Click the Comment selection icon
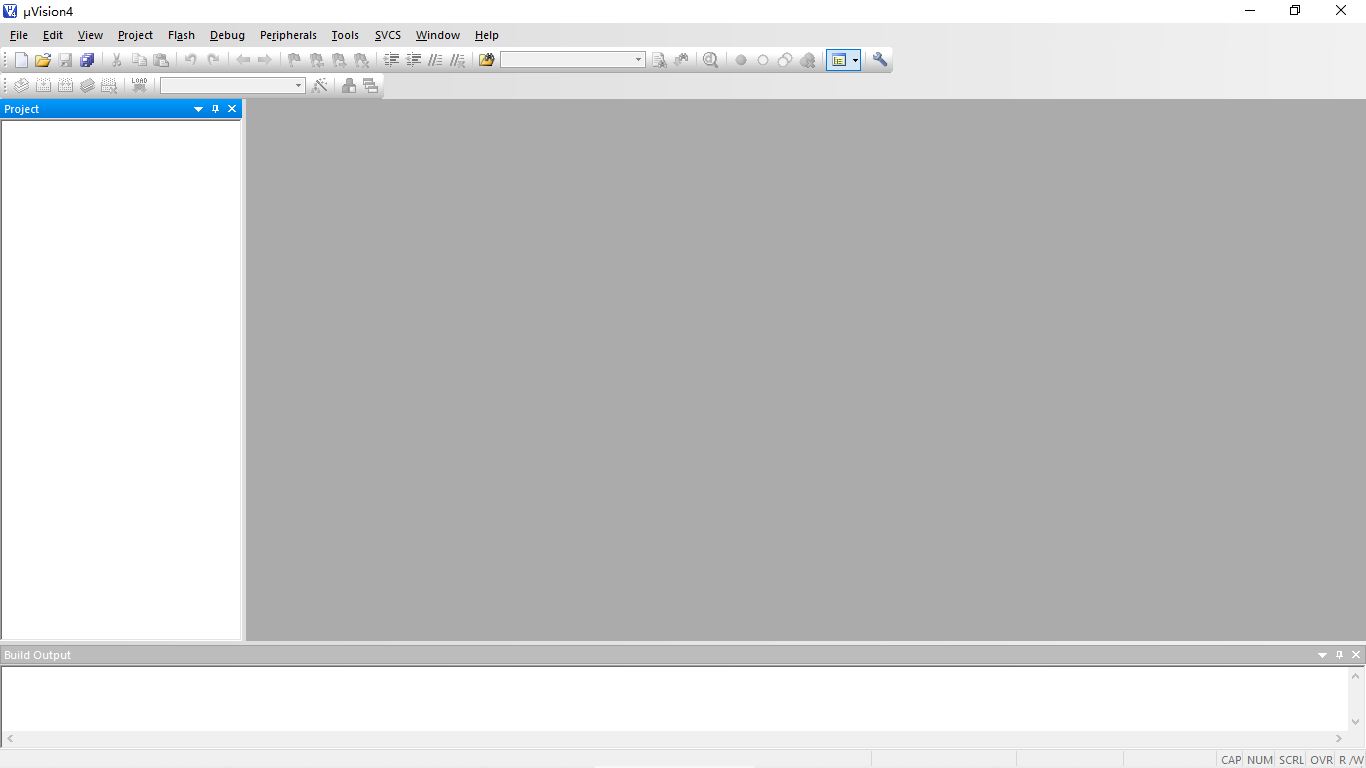This screenshot has width=1366, height=768. pyautogui.click(x=435, y=60)
